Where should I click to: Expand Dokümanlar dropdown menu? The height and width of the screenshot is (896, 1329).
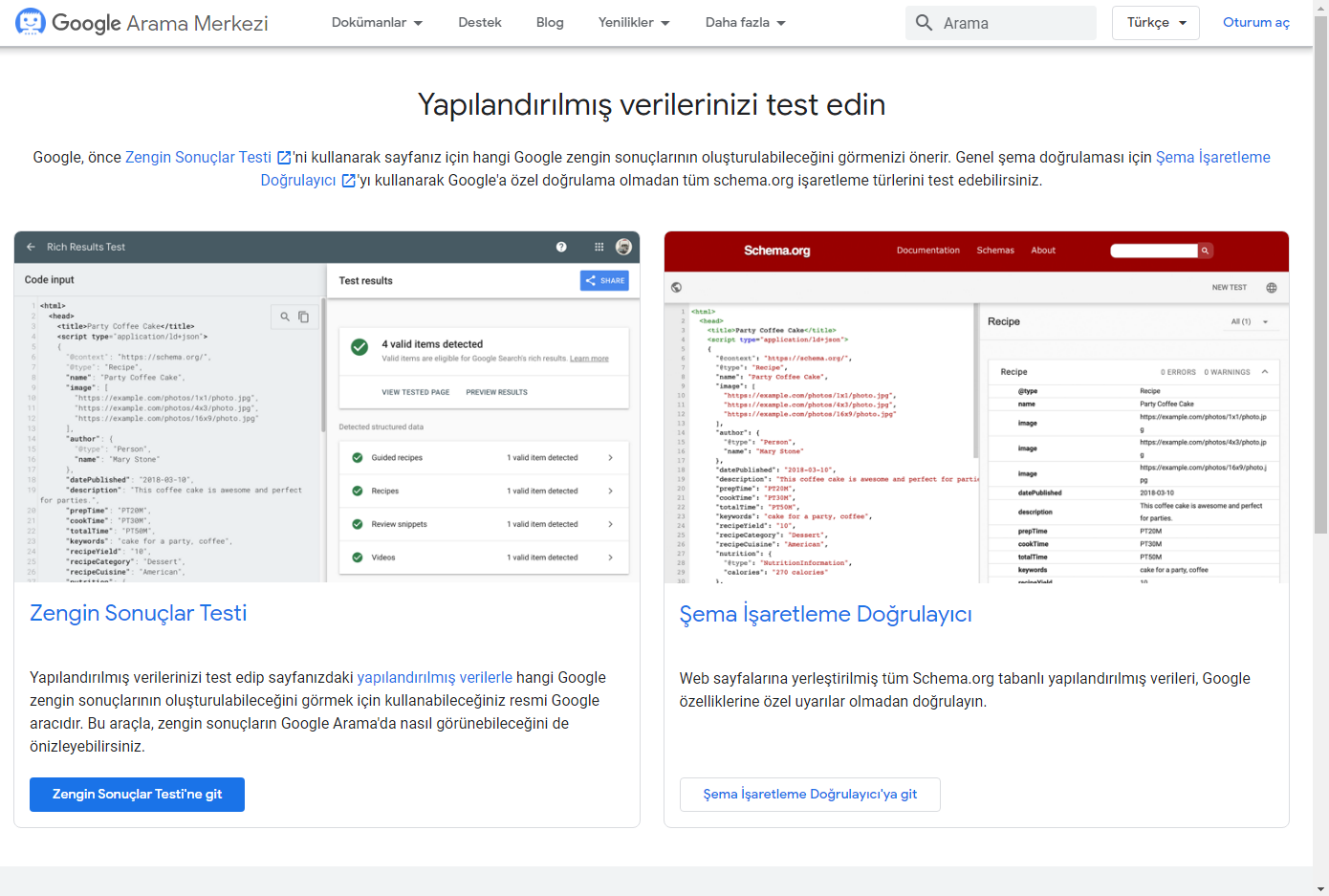(377, 22)
